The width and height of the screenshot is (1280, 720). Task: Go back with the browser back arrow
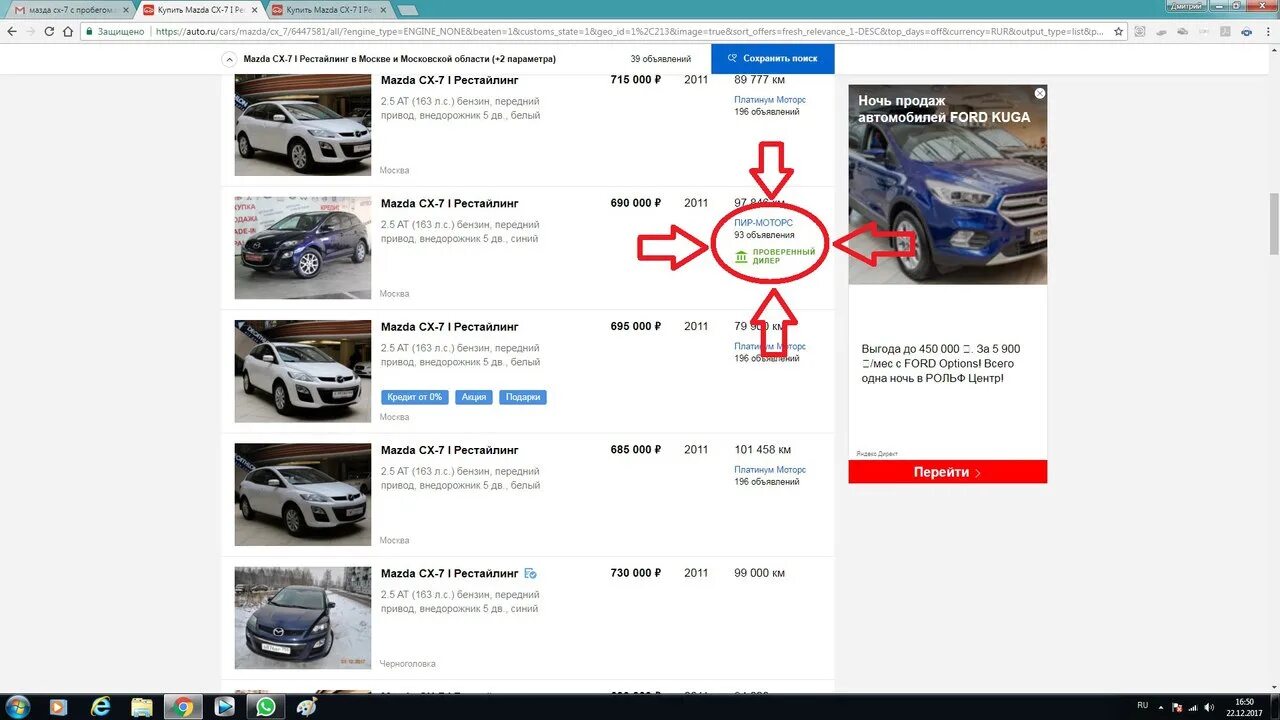(x=12, y=31)
